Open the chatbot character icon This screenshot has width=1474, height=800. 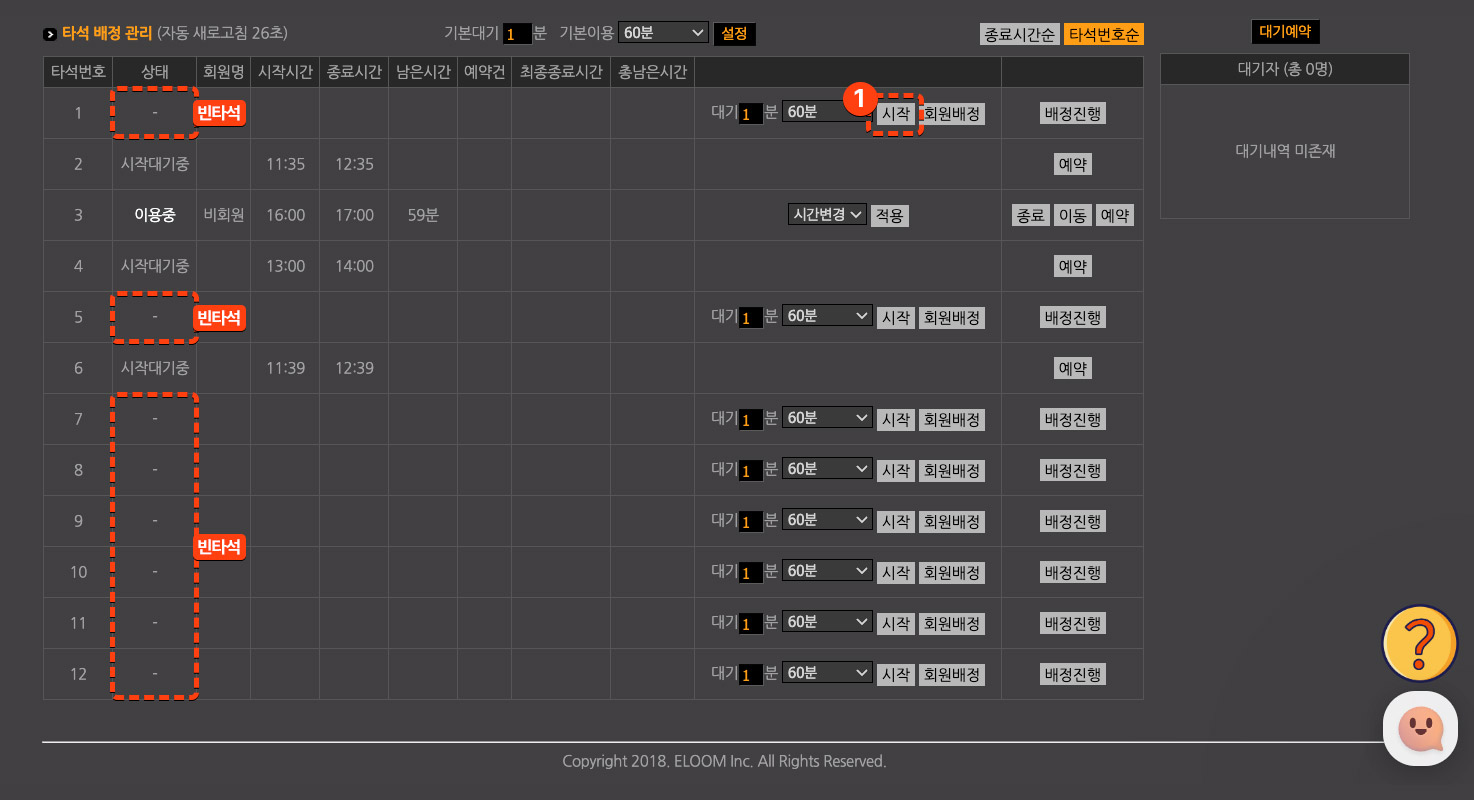tap(1419, 729)
